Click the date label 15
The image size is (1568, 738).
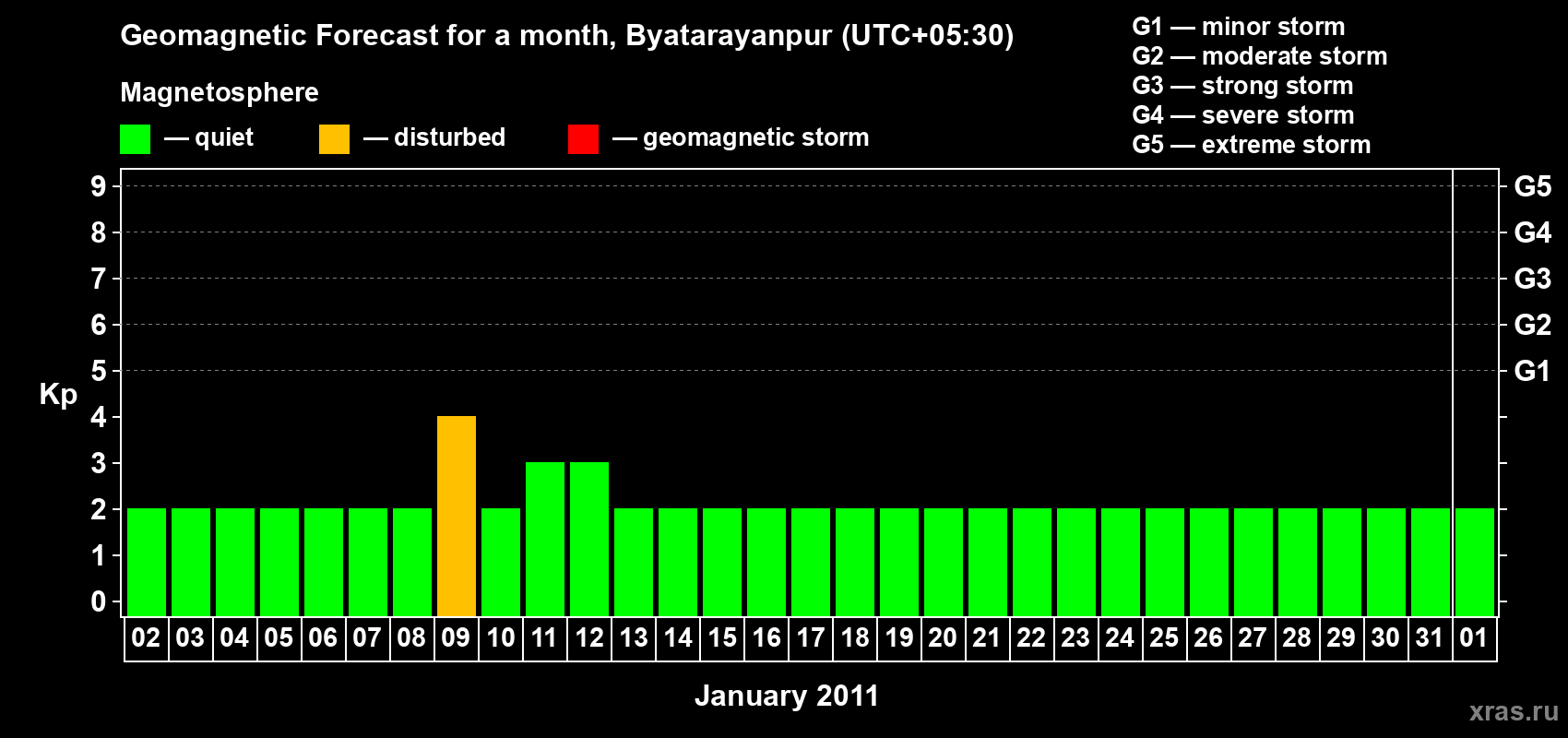pyautogui.click(x=721, y=637)
